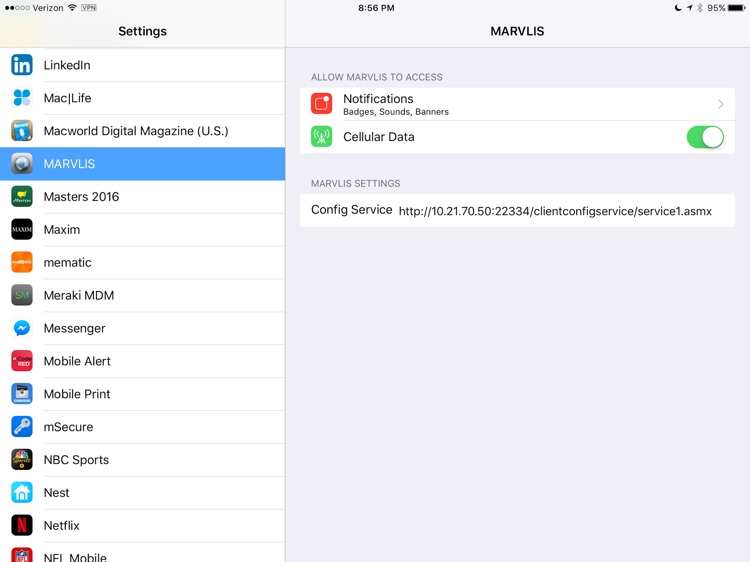Open Mac|Life settings row
The image size is (750, 562).
pyautogui.click(x=143, y=98)
